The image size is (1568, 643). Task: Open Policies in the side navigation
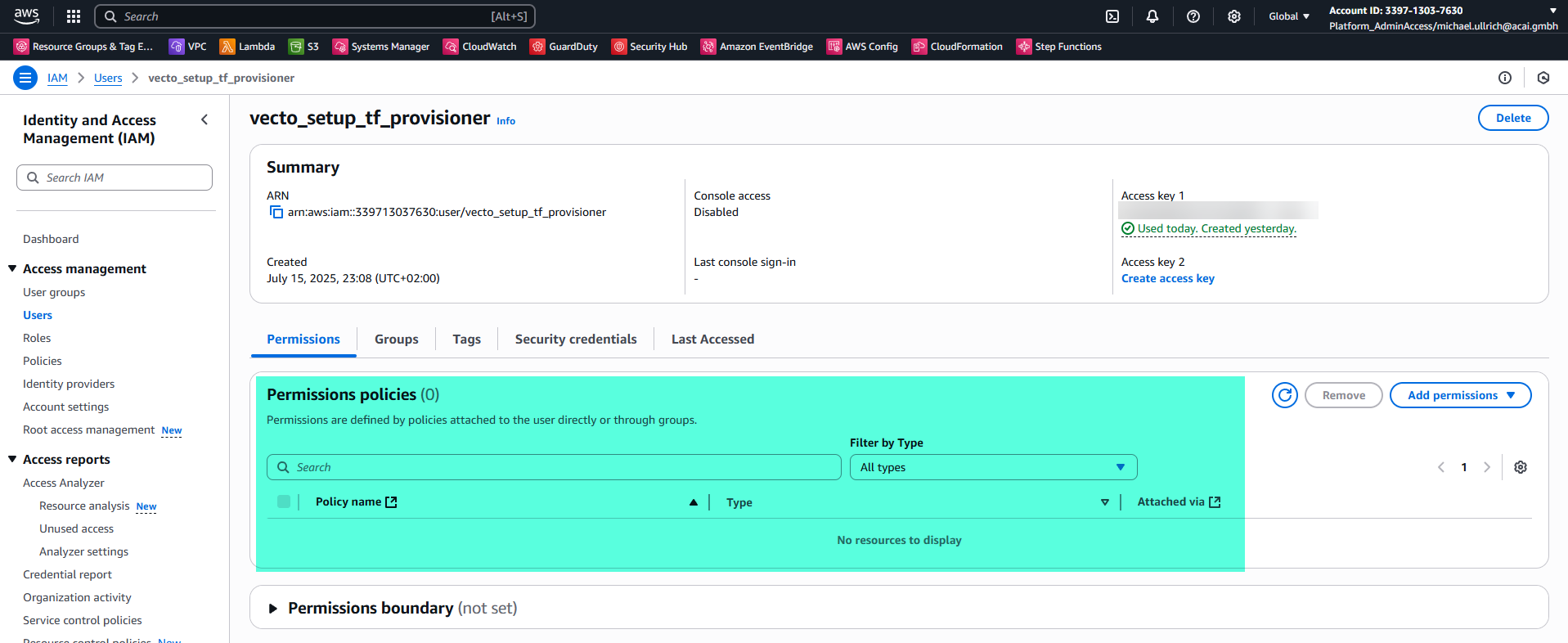(43, 361)
